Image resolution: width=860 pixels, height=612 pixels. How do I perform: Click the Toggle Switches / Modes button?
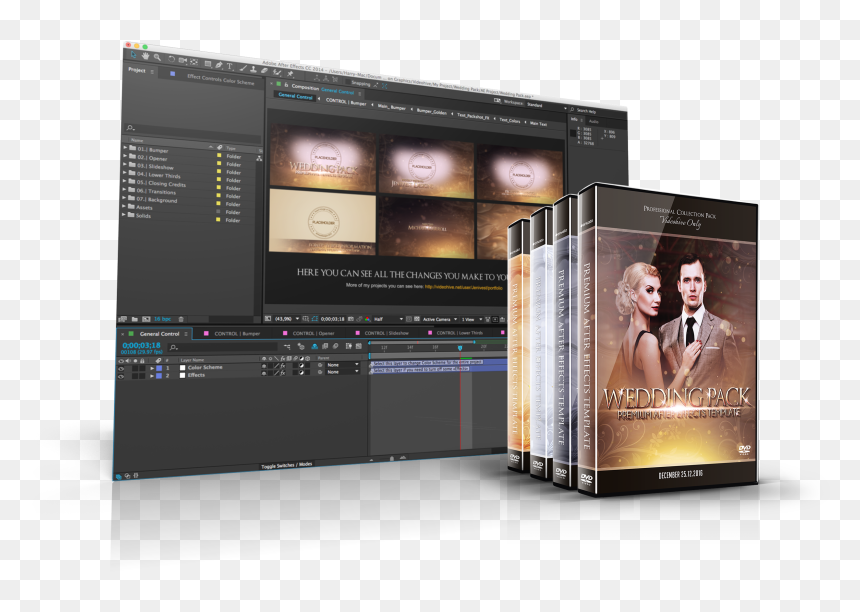click(286, 466)
